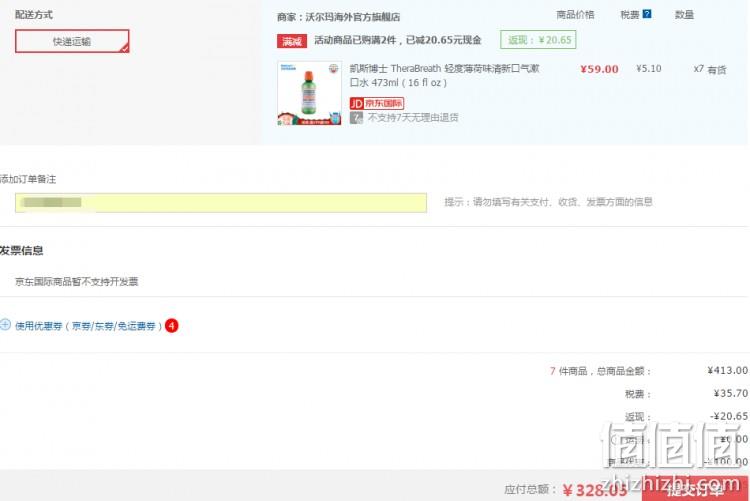Click the 税费 column header label
Screen dimensions: 750x501
[629, 15]
